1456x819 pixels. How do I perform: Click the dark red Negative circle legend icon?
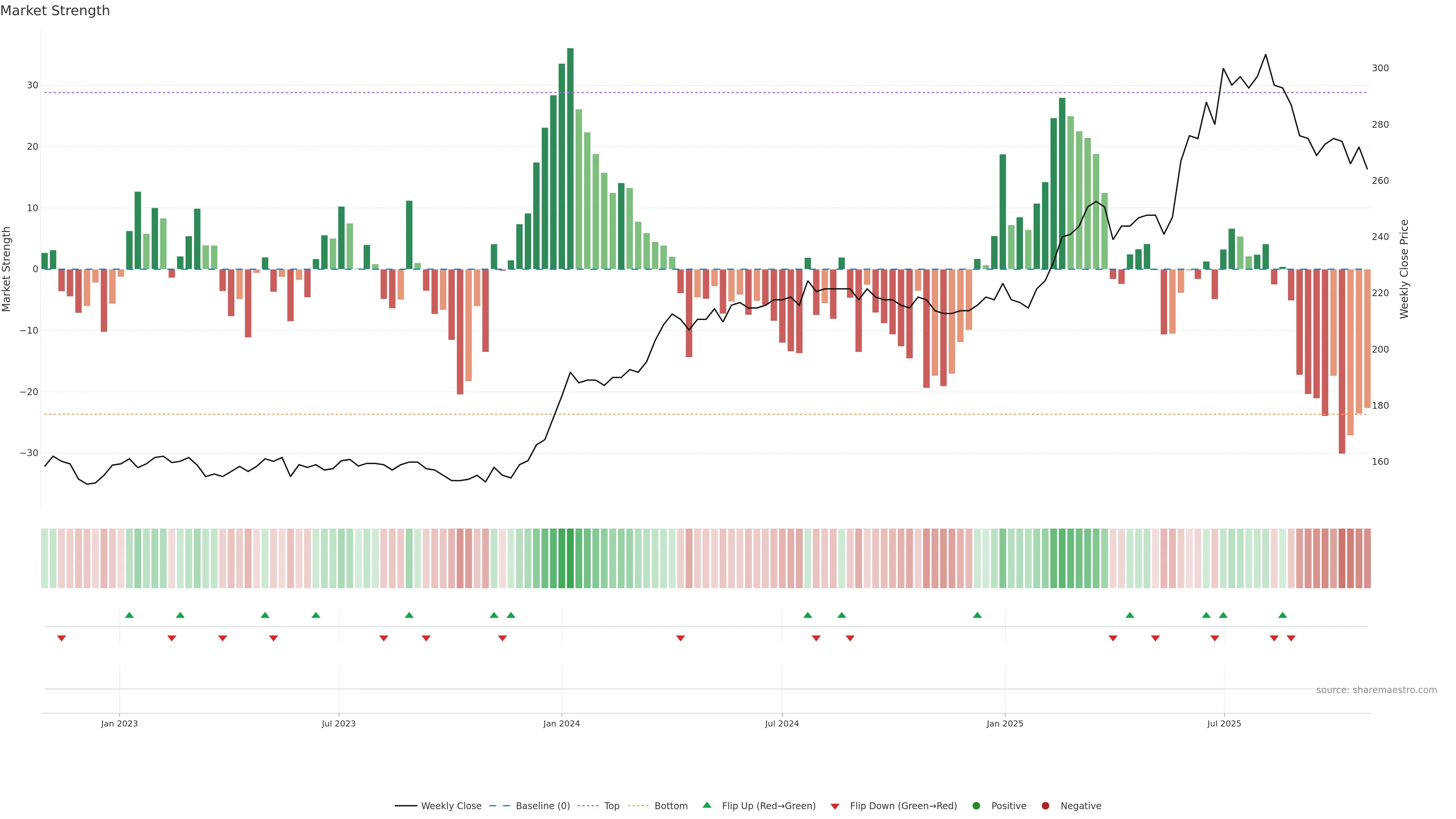pyautogui.click(x=1045, y=806)
